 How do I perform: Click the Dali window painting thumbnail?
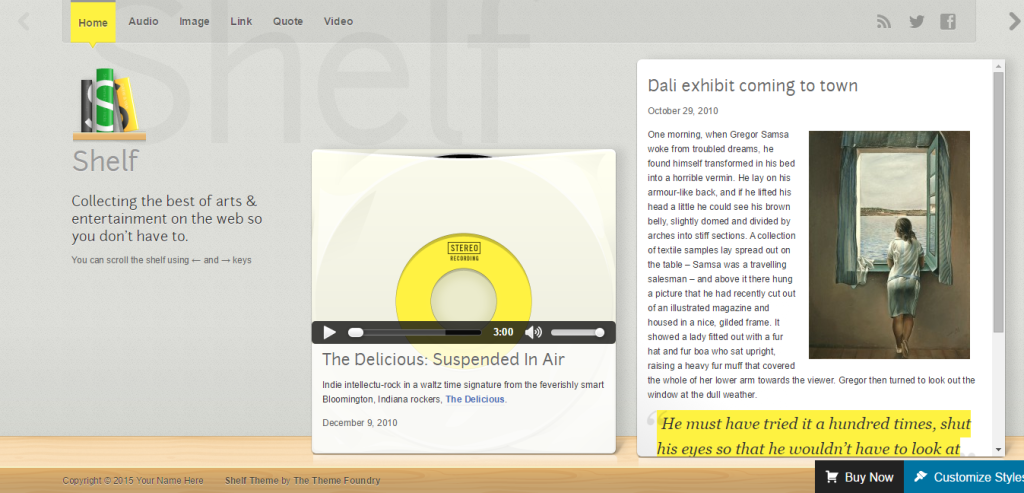(x=889, y=245)
